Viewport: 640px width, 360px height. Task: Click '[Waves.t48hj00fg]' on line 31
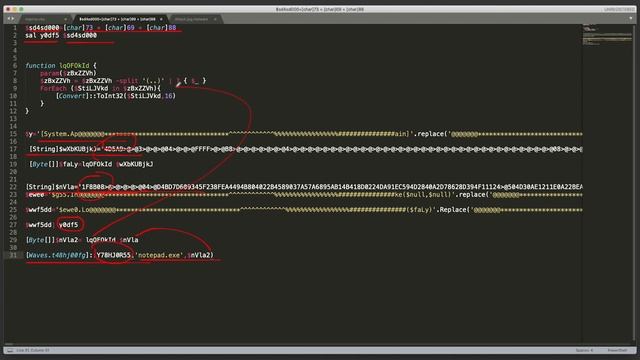57,255
